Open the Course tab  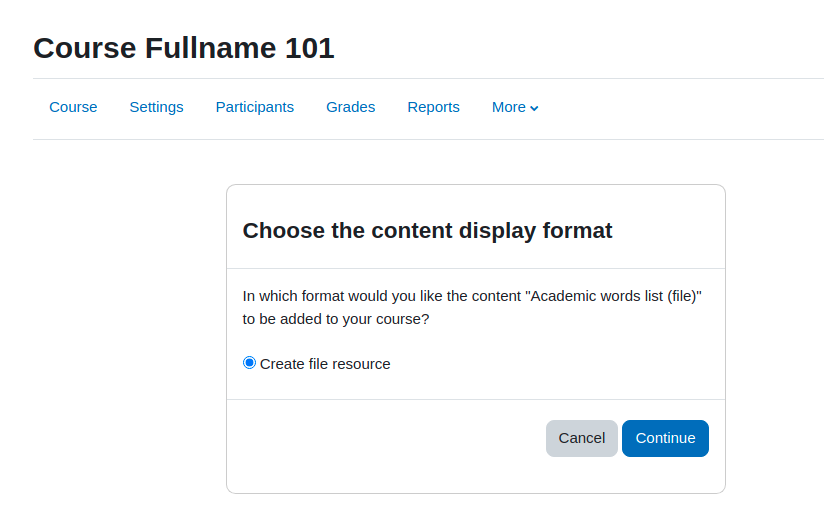[73, 107]
